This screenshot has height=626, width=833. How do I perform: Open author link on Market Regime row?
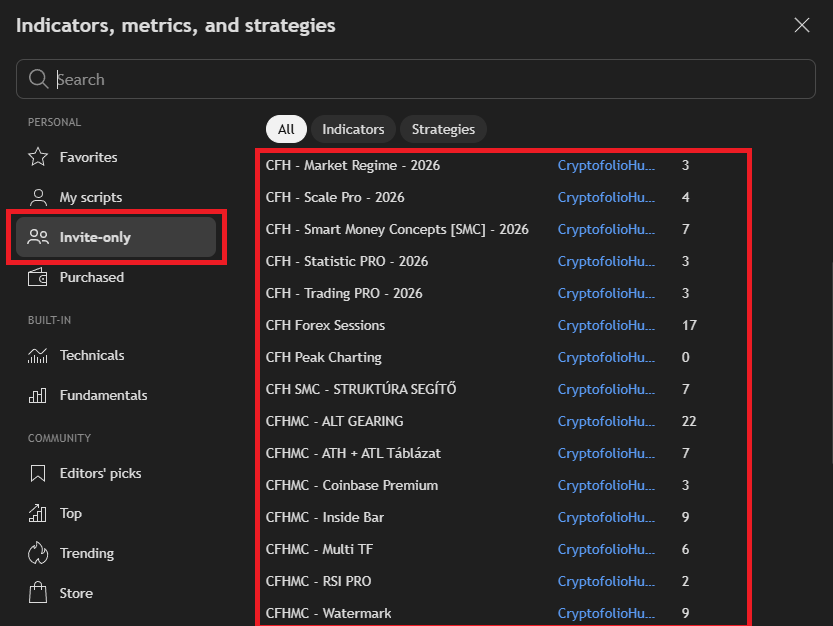pyautogui.click(x=606, y=165)
